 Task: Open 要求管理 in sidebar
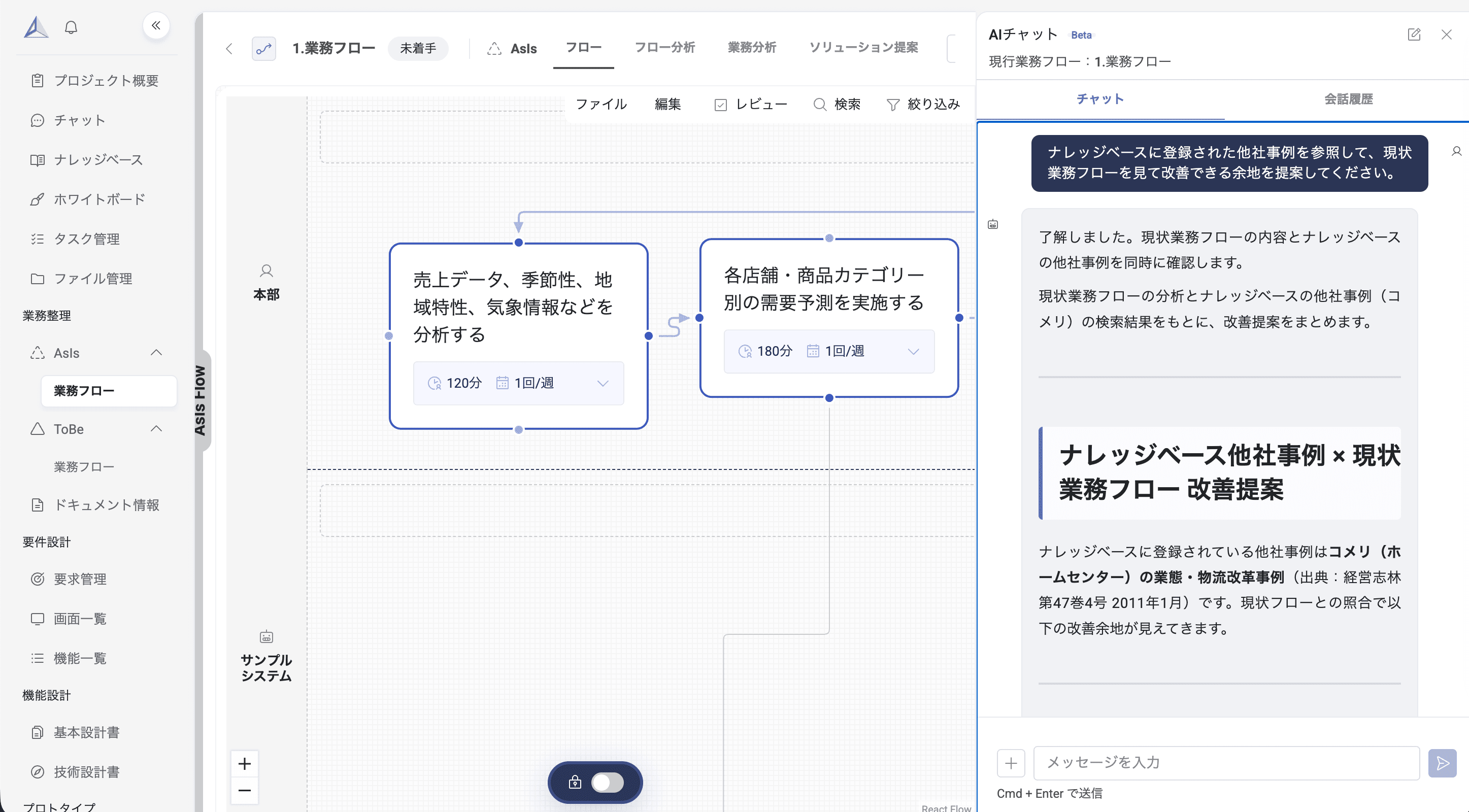(x=69, y=579)
